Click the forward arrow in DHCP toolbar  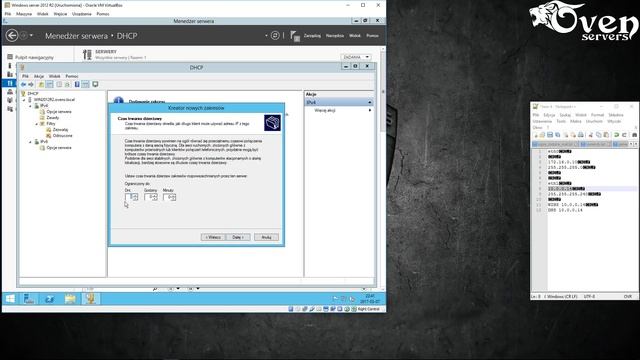pyautogui.click(x=31, y=84)
